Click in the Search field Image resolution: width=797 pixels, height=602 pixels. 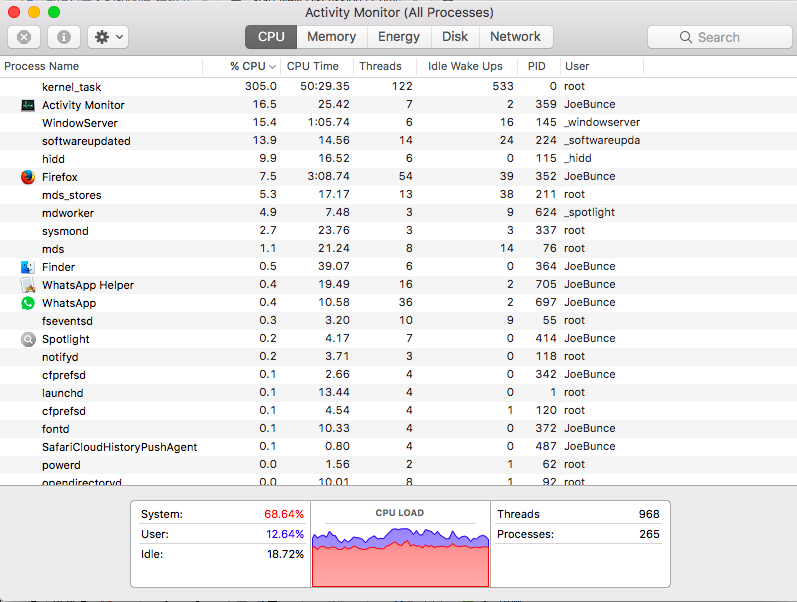coord(719,37)
